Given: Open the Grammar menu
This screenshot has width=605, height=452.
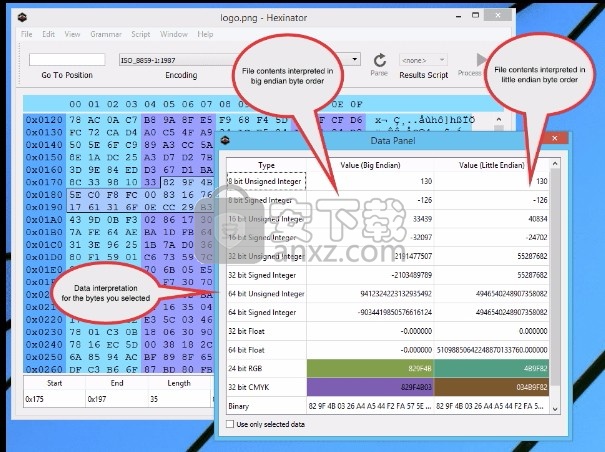Looking at the screenshot, I should coord(106,34).
